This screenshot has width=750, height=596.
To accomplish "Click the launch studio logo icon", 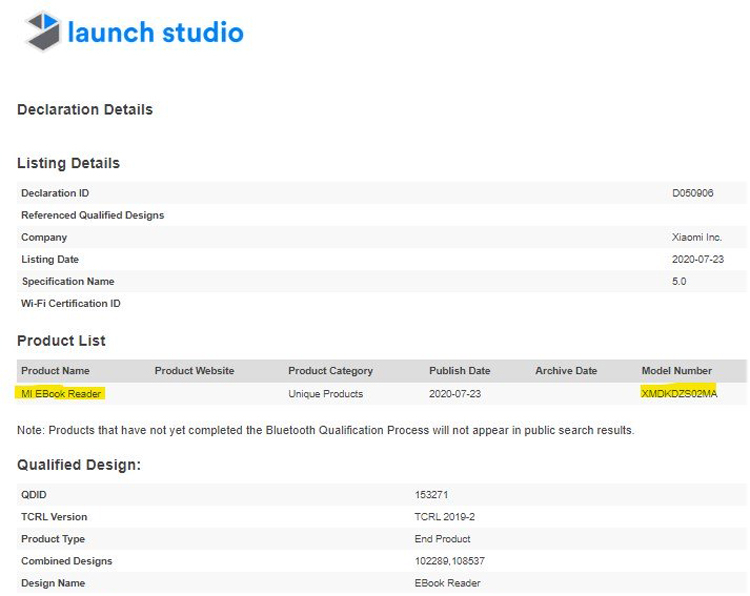I will (43, 31).
